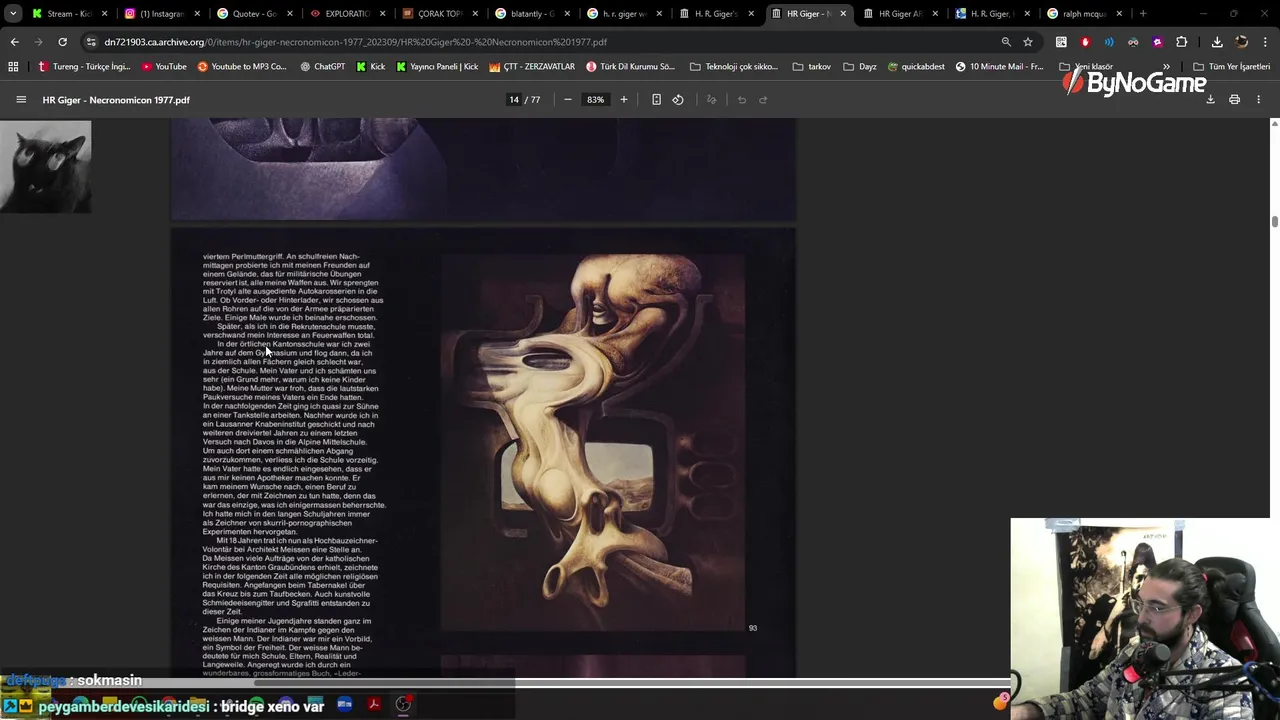
Task: Open Youtube to MP3 Converter bookmark
Action: point(242,67)
